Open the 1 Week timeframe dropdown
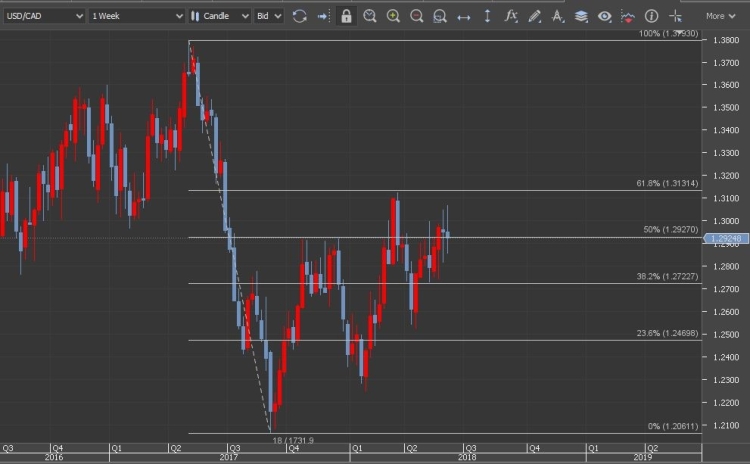Viewport: 750px width, 464px height. coord(137,16)
